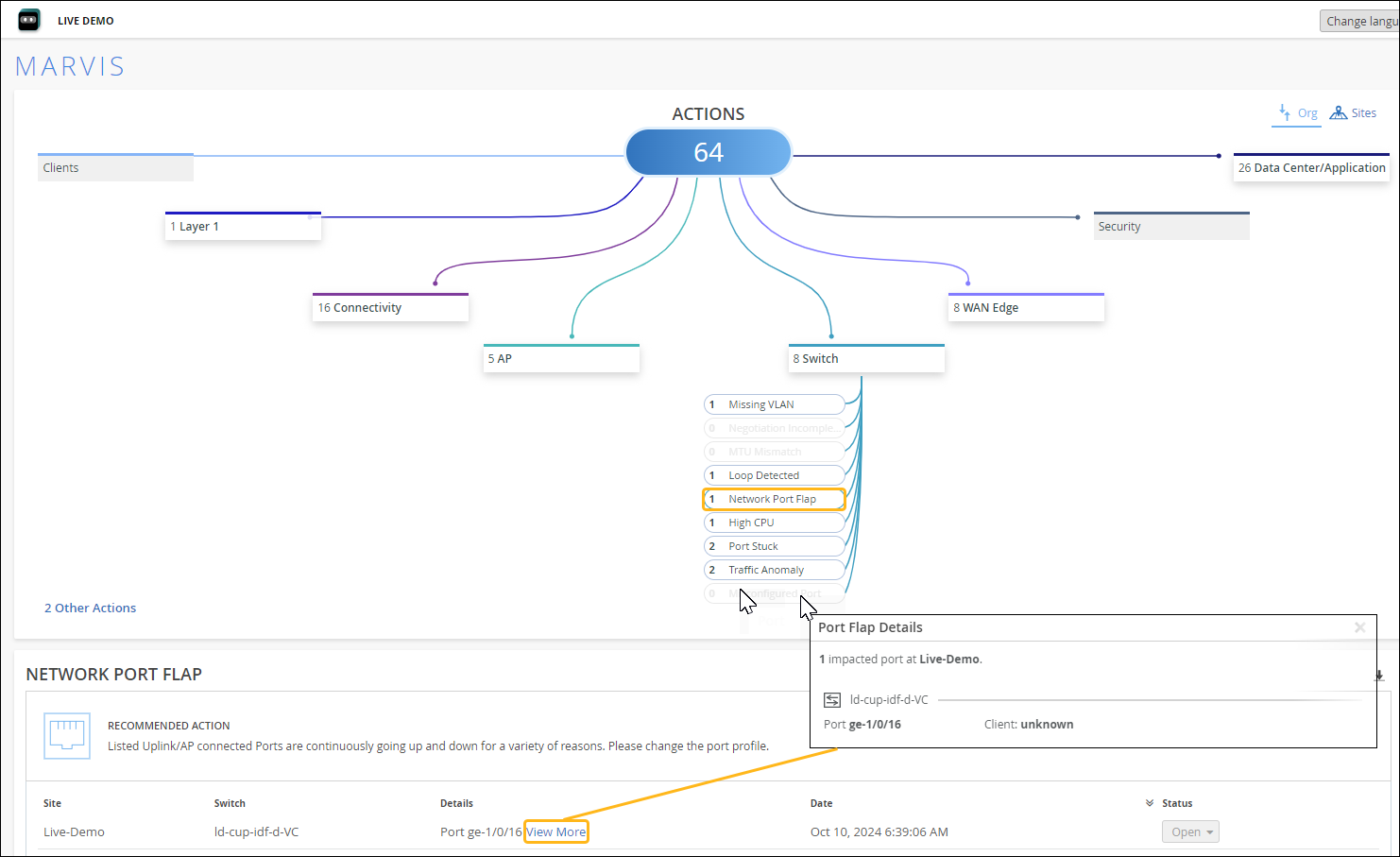Close the Port Flap Details popup
The height and width of the screenshot is (857, 1400).
coord(1359,627)
